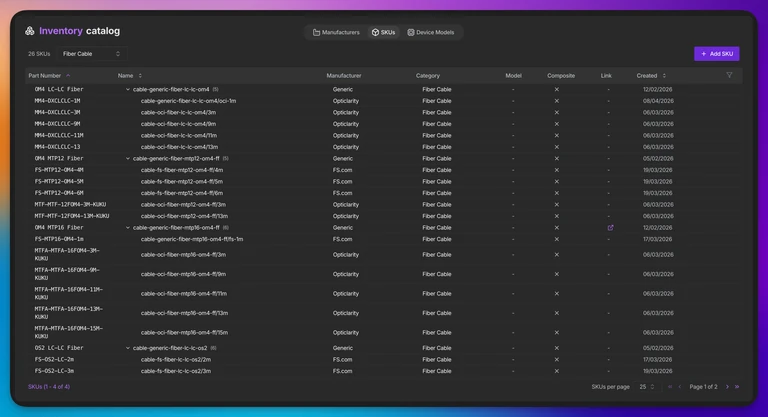Select part number OM4 MTP12 Fiber

click(x=59, y=159)
